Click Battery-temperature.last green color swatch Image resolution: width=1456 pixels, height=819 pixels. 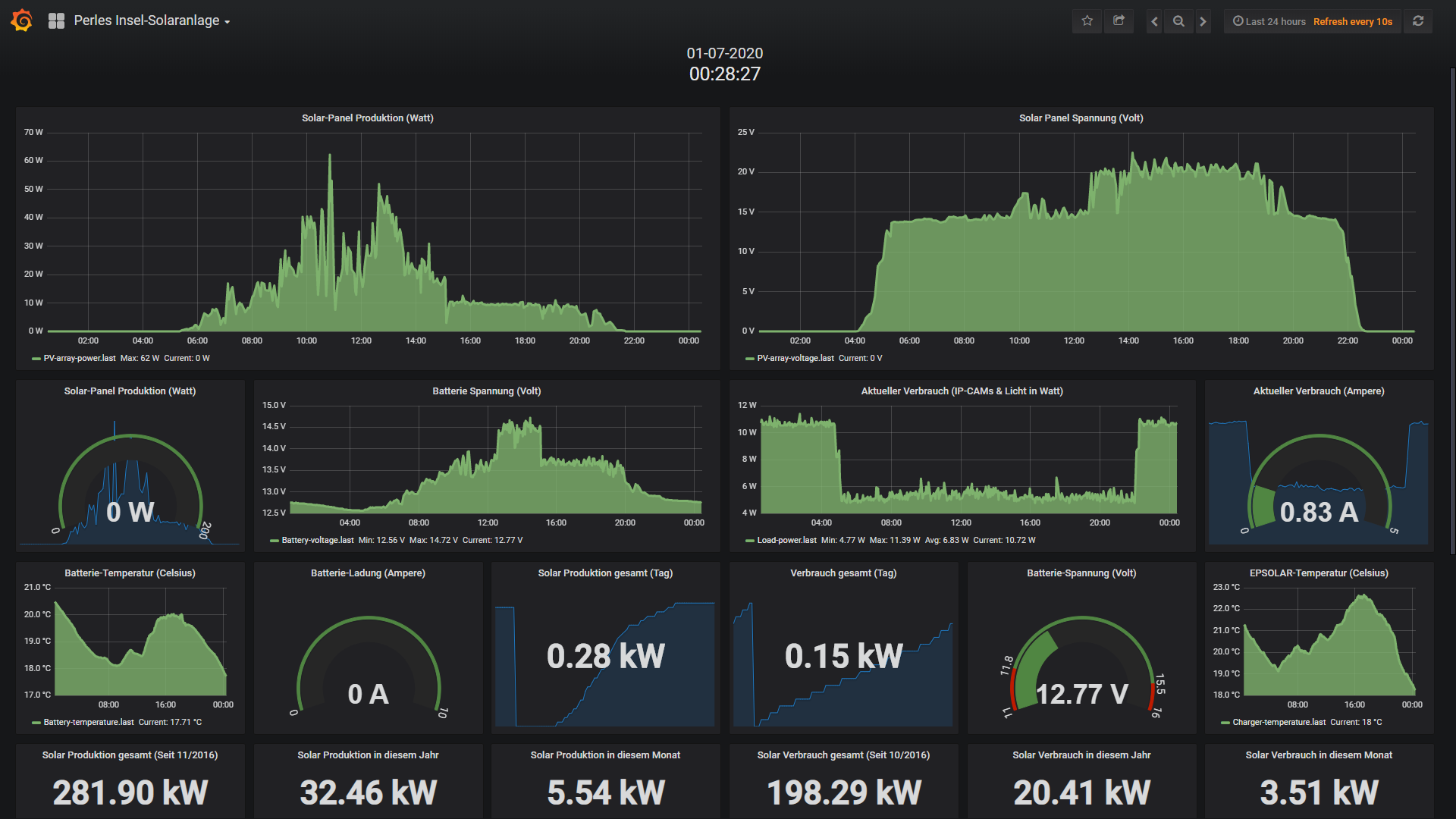click(x=36, y=723)
